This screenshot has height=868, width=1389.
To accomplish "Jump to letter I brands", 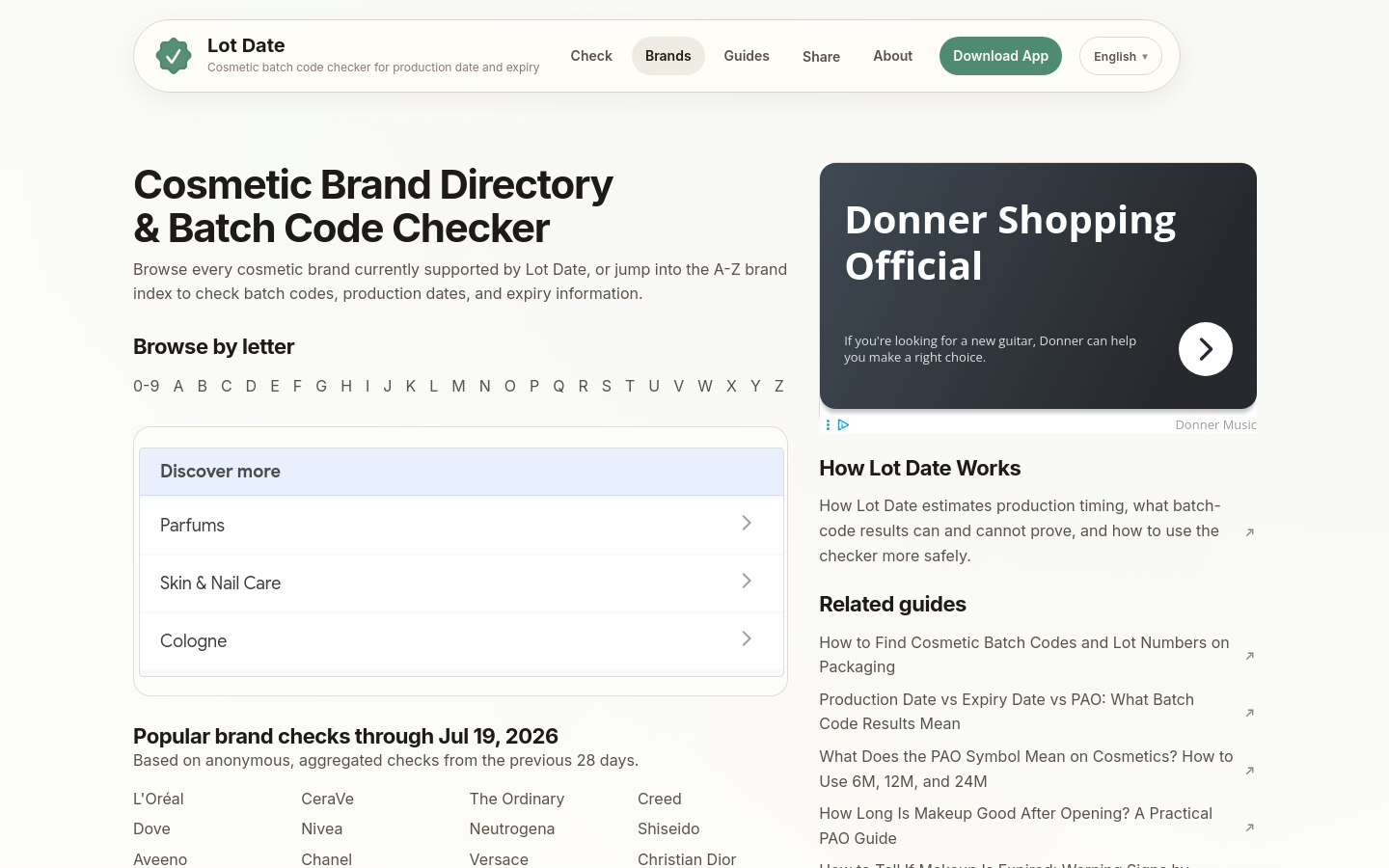I will (368, 386).
